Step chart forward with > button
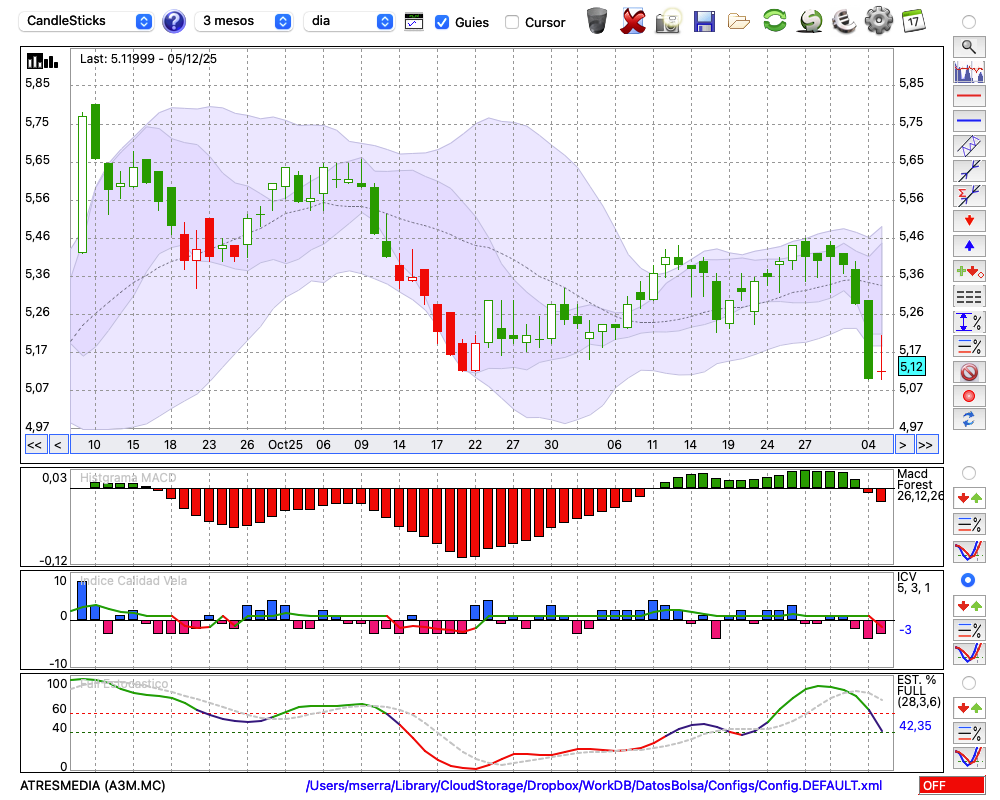The image size is (1000, 800). (902, 445)
